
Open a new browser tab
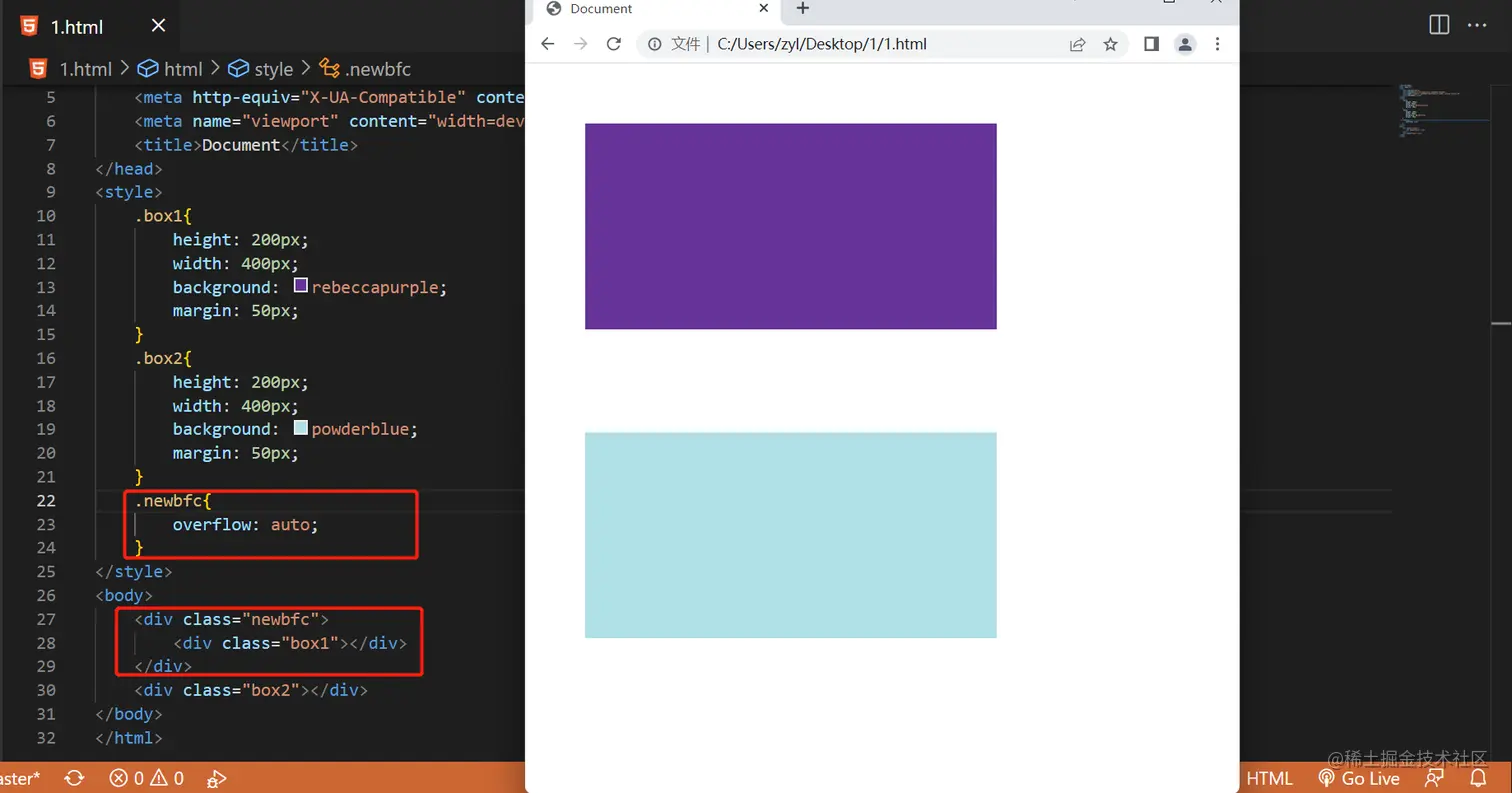tap(802, 8)
